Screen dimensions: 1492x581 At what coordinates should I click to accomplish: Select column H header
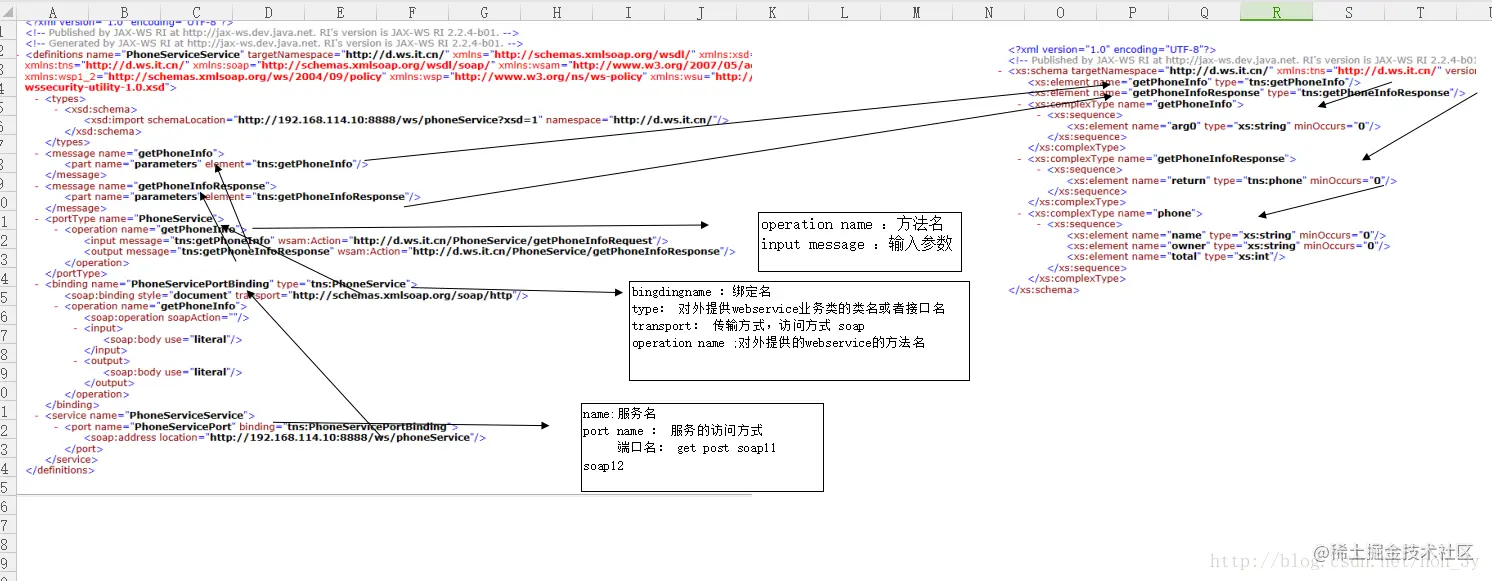pyautogui.click(x=556, y=11)
